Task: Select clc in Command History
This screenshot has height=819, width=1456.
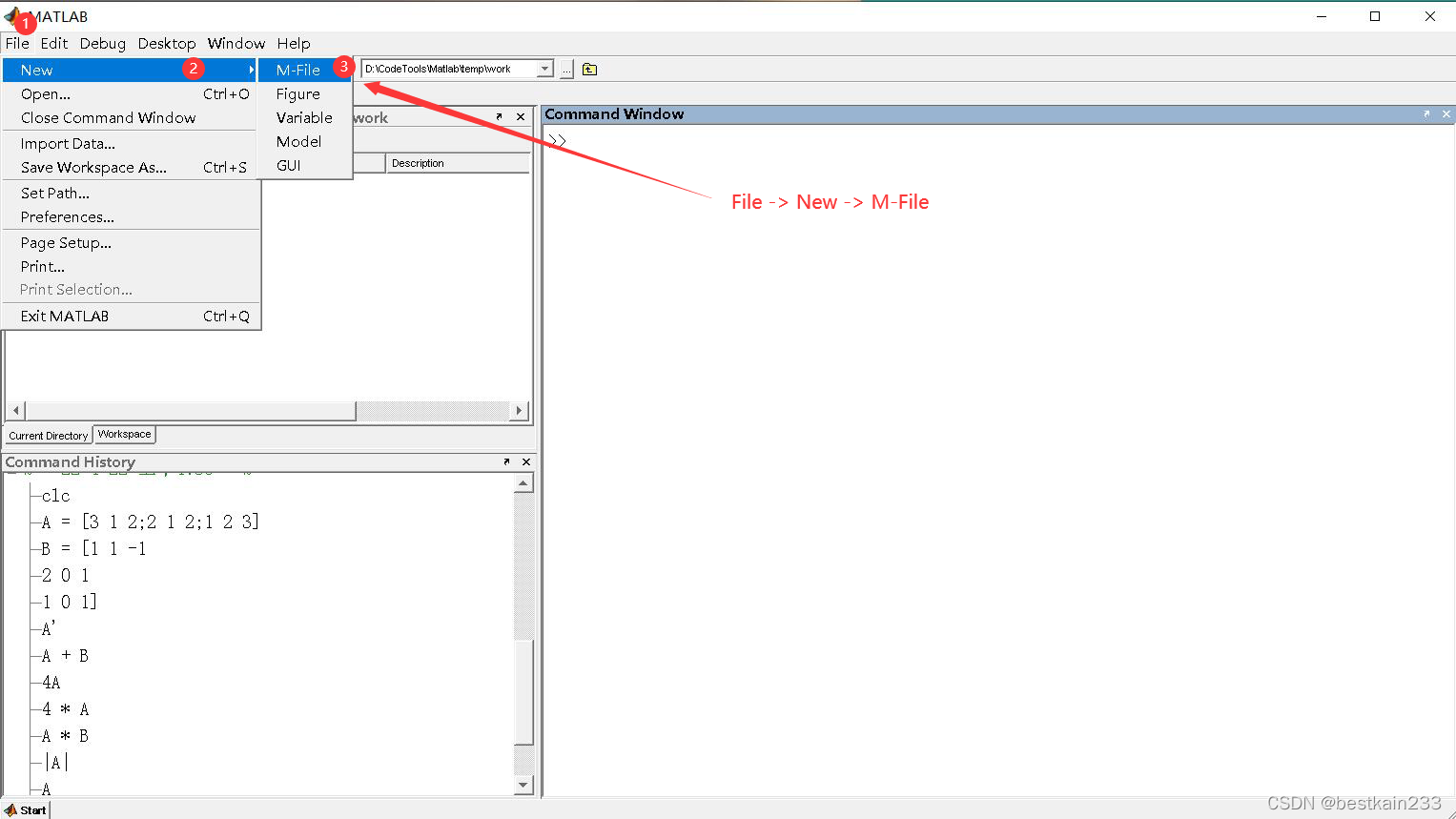Action: pyautogui.click(x=56, y=496)
